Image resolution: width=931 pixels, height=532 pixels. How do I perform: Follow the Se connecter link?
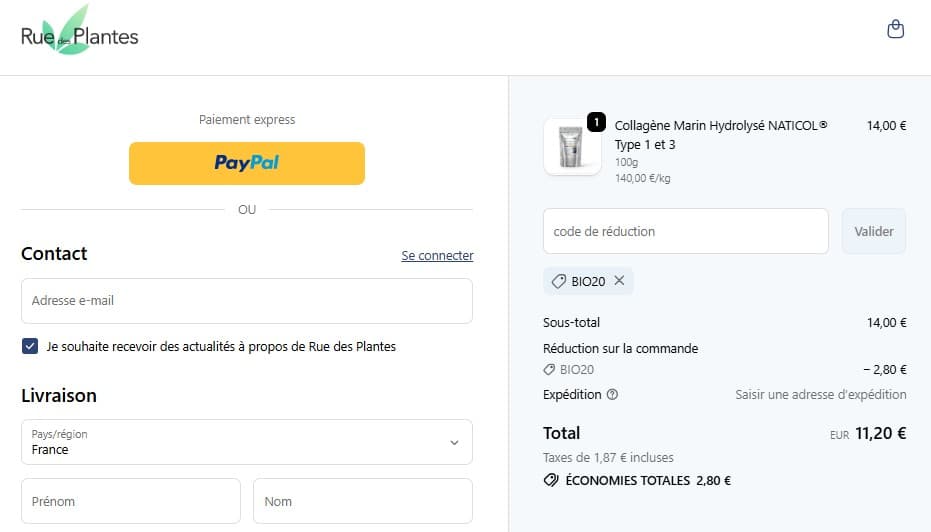click(x=437, y=256)
